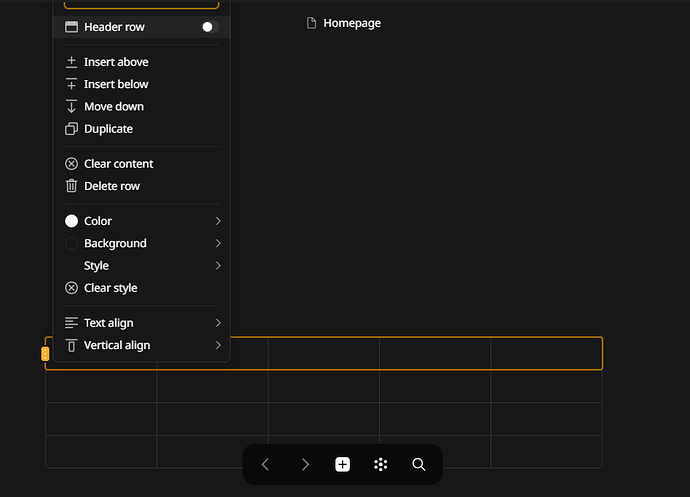Viewport: 690px width, 497px height.
Task: Click the Insert above icon
Action: 71,62
